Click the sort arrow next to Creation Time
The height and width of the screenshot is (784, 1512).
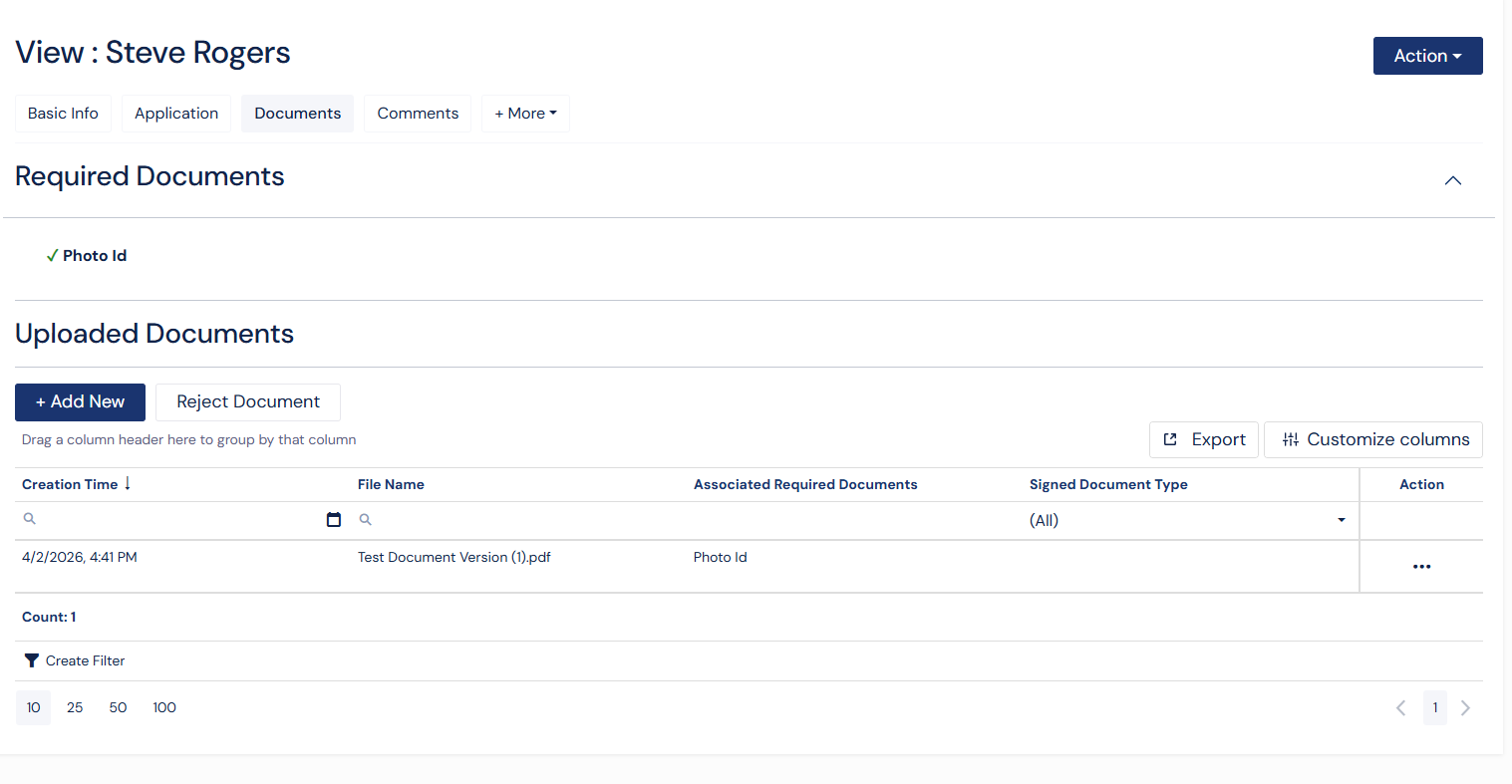(x=128, y=484)
